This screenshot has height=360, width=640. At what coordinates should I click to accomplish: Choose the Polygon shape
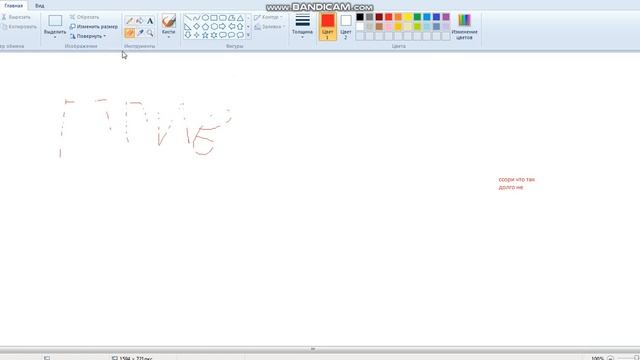[x=231, y=18]
